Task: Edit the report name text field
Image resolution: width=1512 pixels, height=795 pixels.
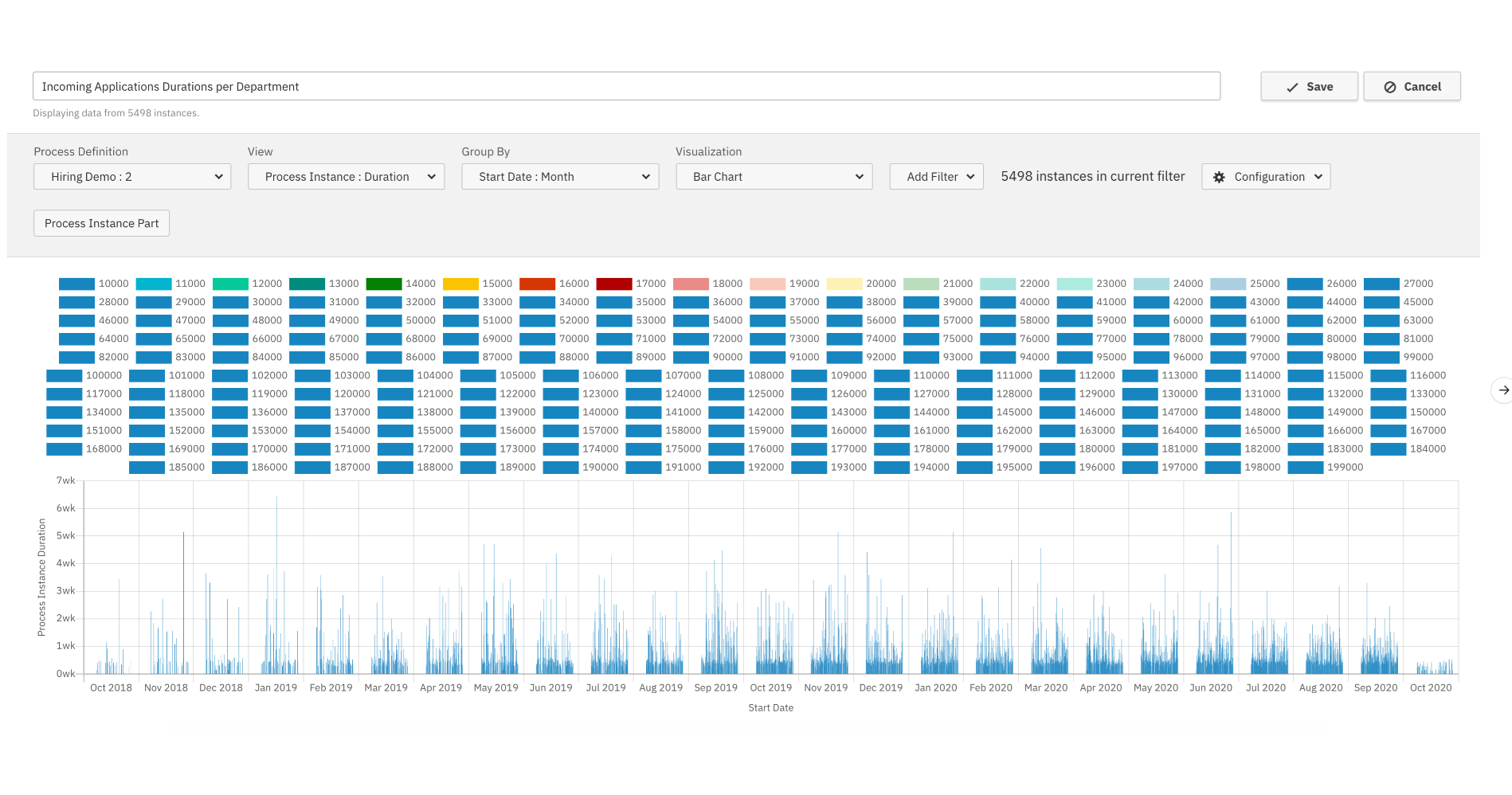Action: 626,87
